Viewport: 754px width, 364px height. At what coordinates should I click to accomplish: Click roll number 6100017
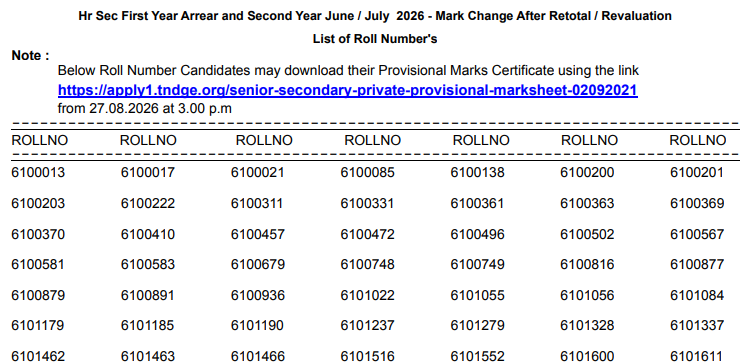click(x=148, y=172)
